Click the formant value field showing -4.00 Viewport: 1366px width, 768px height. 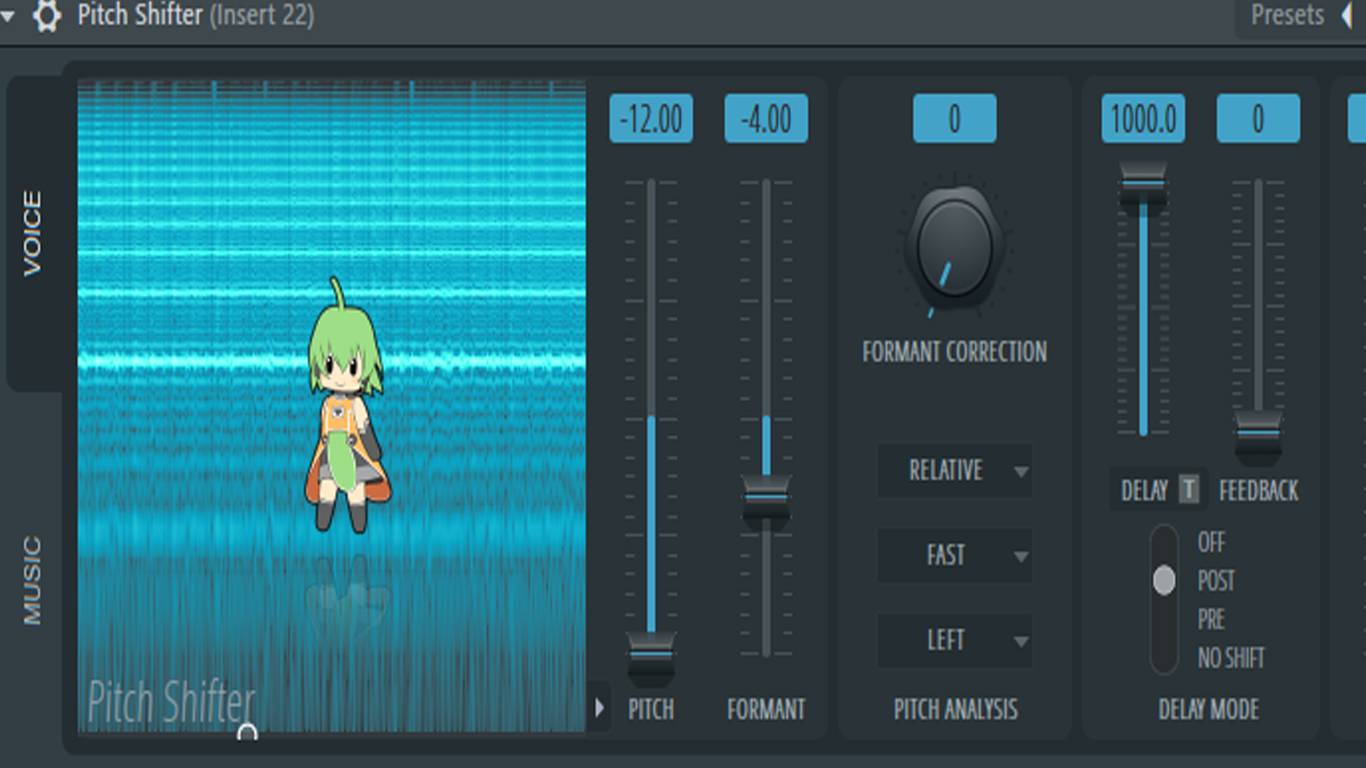point(766,119)
